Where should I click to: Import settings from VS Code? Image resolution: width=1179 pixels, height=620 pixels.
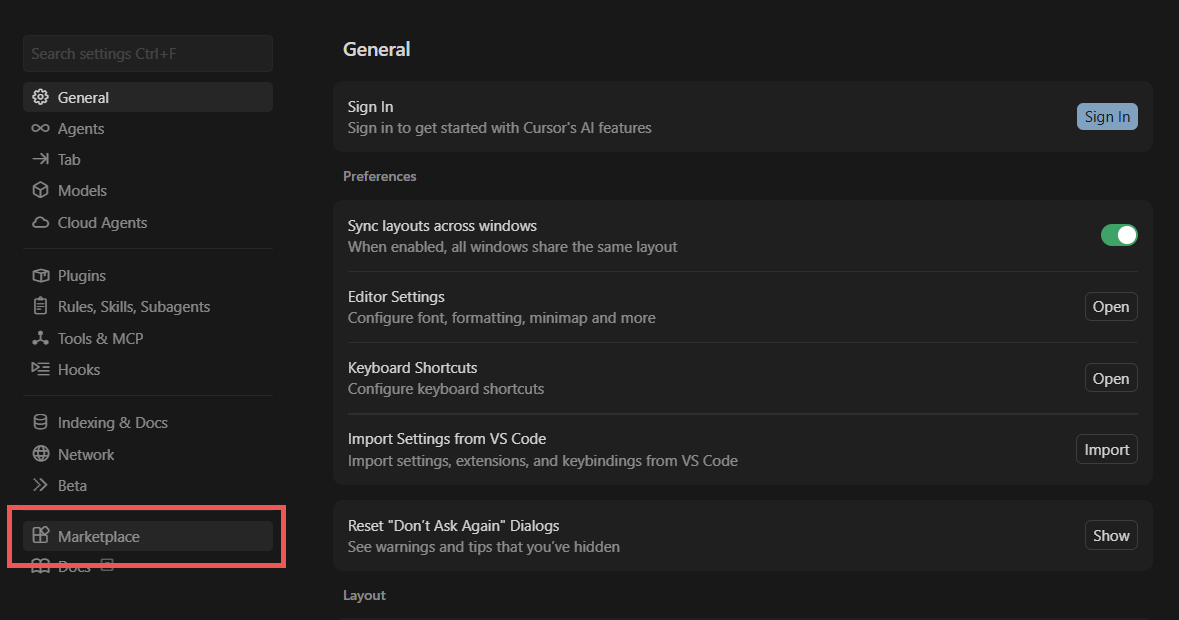1106,450
